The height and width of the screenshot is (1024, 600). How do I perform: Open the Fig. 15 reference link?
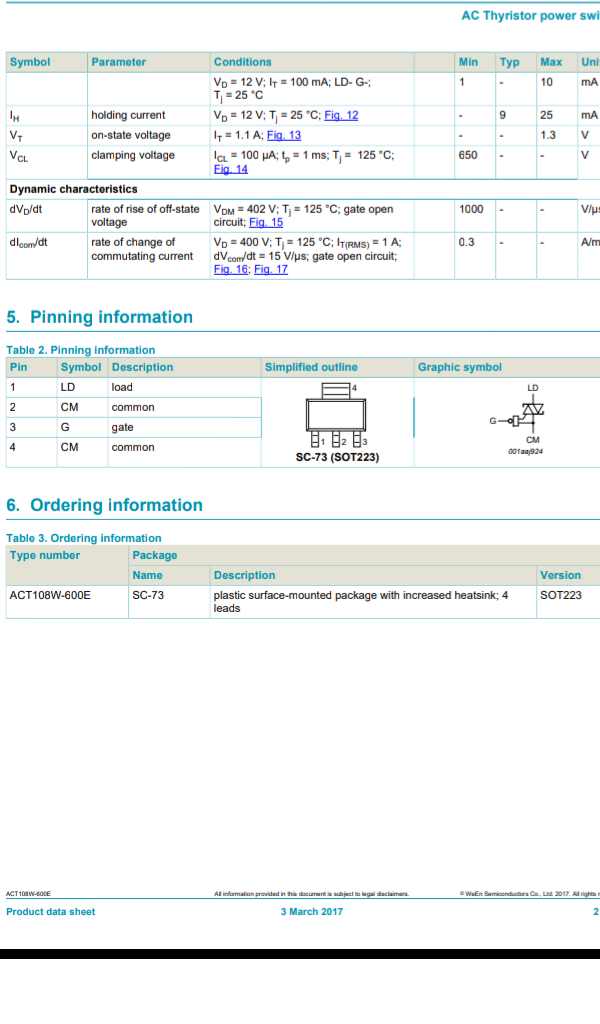point(265,223)
